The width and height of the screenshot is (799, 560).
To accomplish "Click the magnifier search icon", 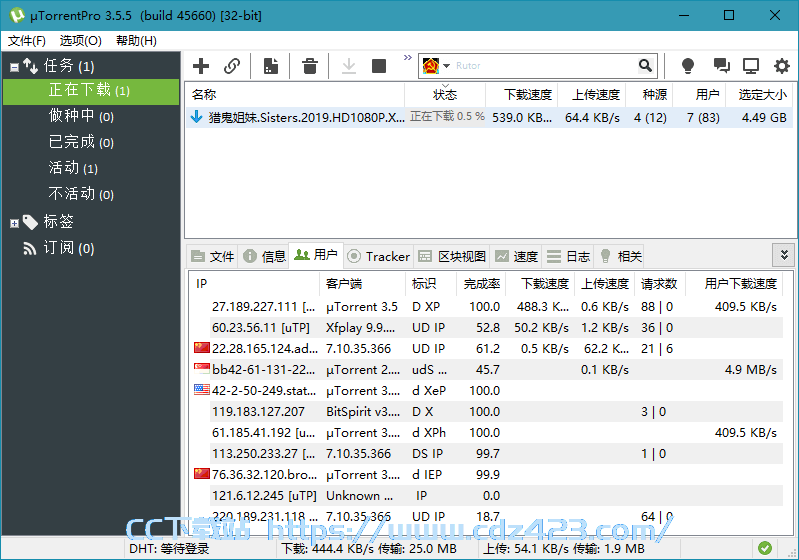I will 645,66.
